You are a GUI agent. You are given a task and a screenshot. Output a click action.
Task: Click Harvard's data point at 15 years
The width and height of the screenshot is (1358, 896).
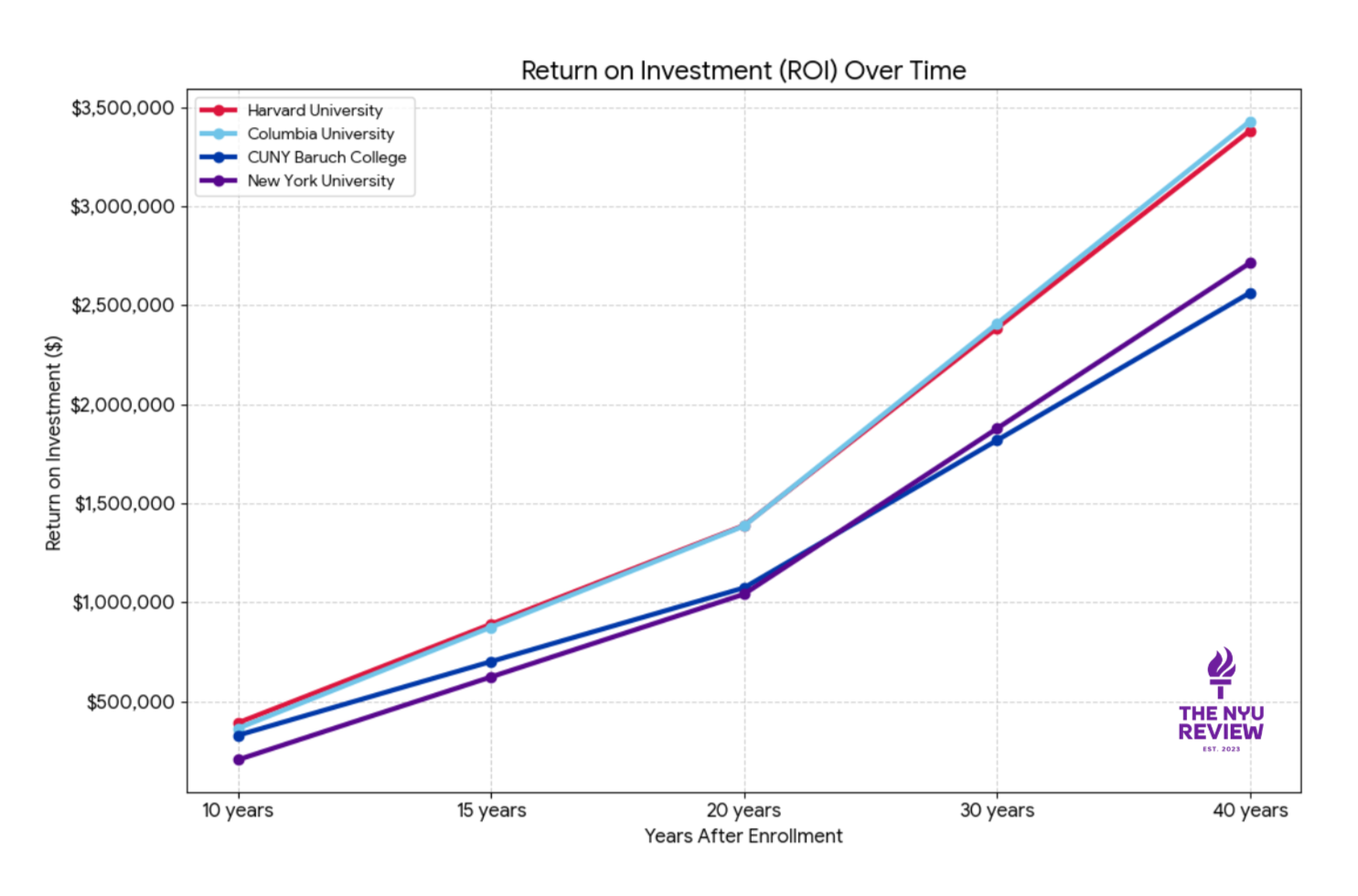tap(491, 624)
